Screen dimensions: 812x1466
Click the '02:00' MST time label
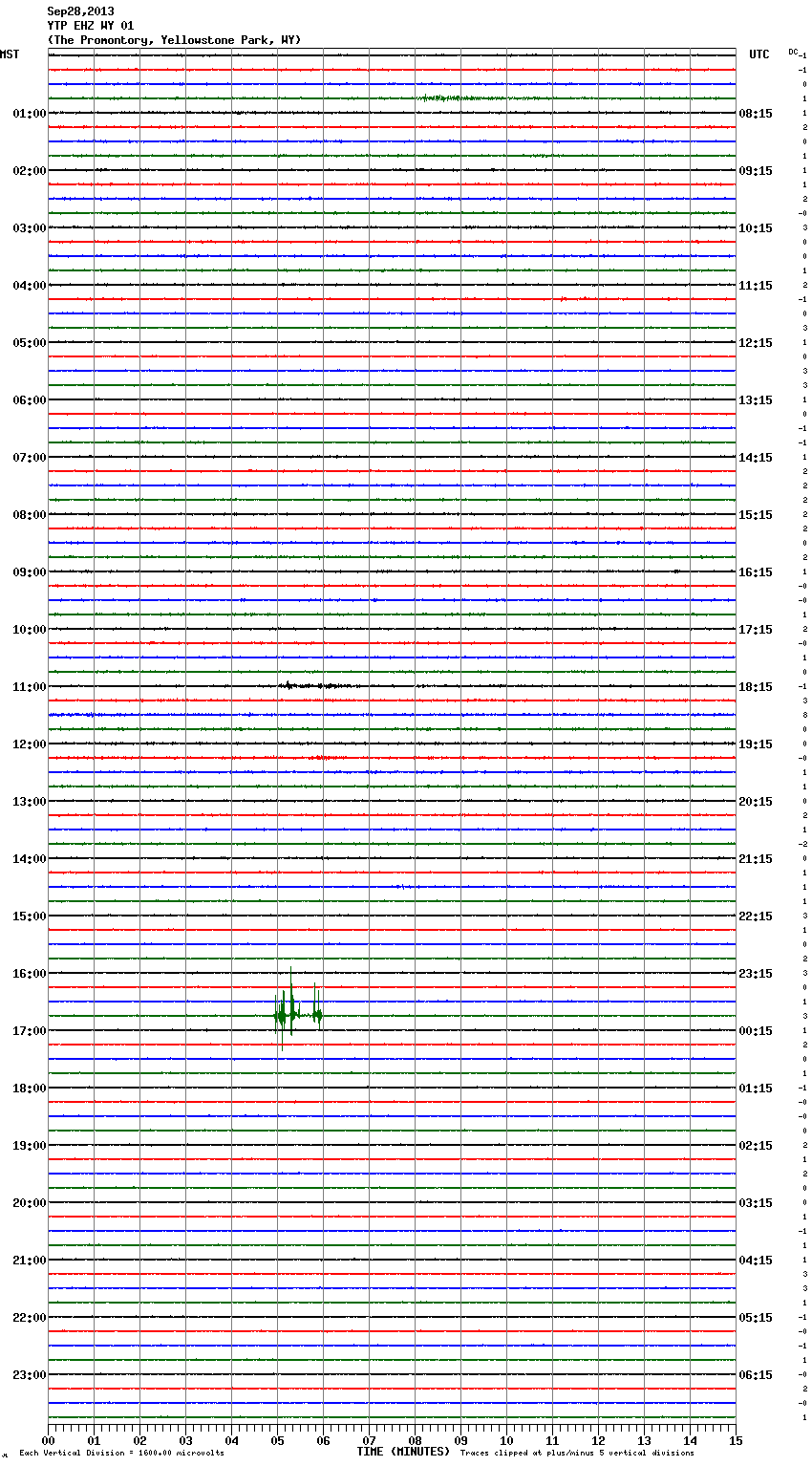[x=29, y=171]
